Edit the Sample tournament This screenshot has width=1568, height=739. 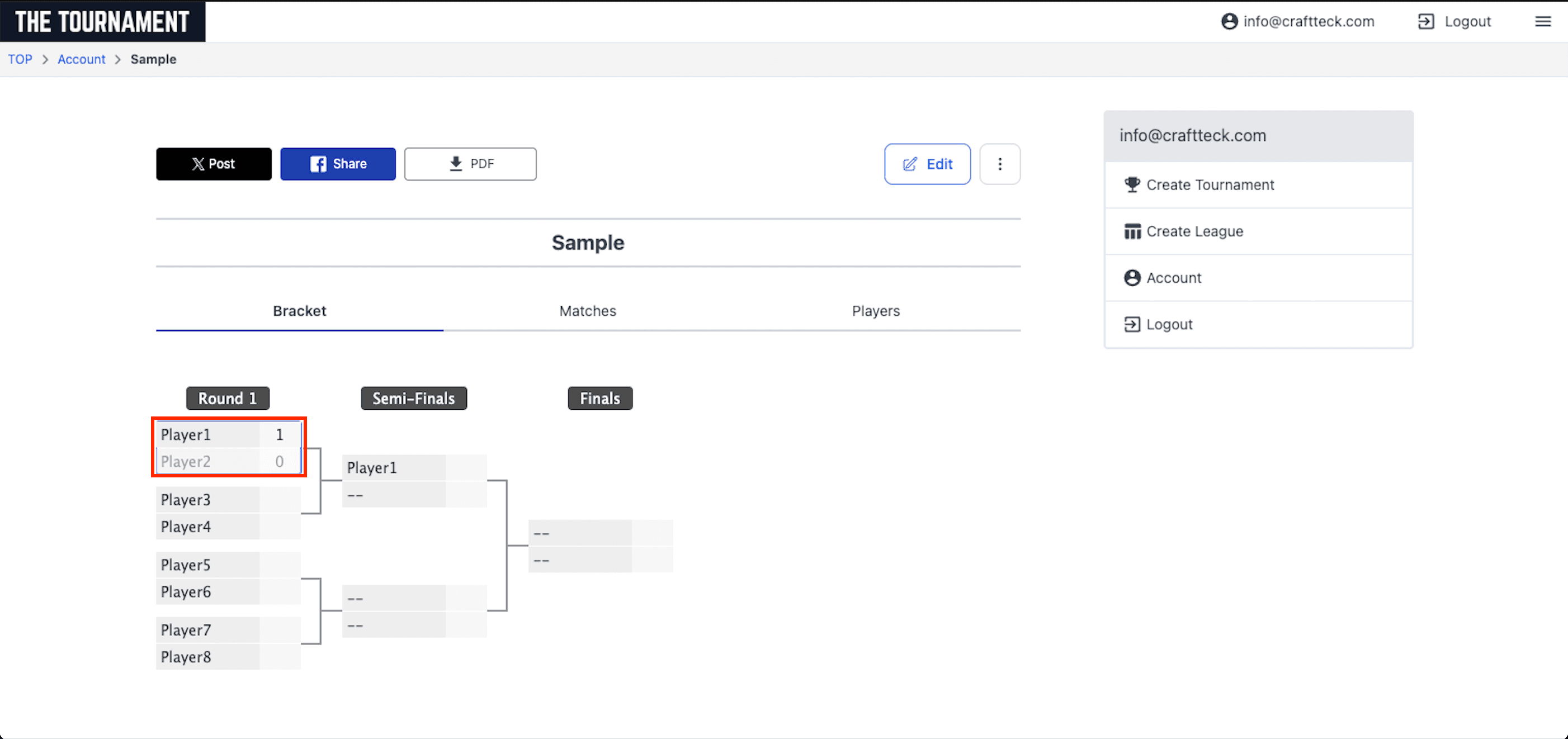[927, 164]
